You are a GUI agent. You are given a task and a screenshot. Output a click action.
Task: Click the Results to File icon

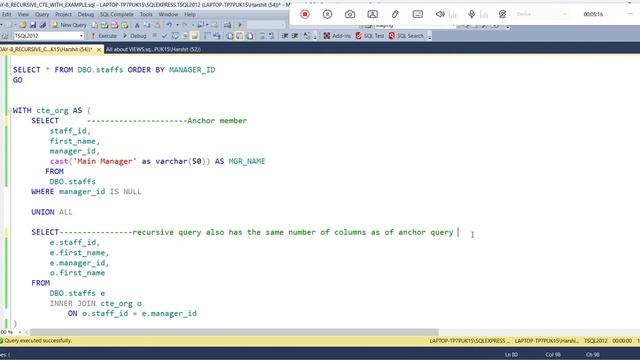[x=249, y=36]
